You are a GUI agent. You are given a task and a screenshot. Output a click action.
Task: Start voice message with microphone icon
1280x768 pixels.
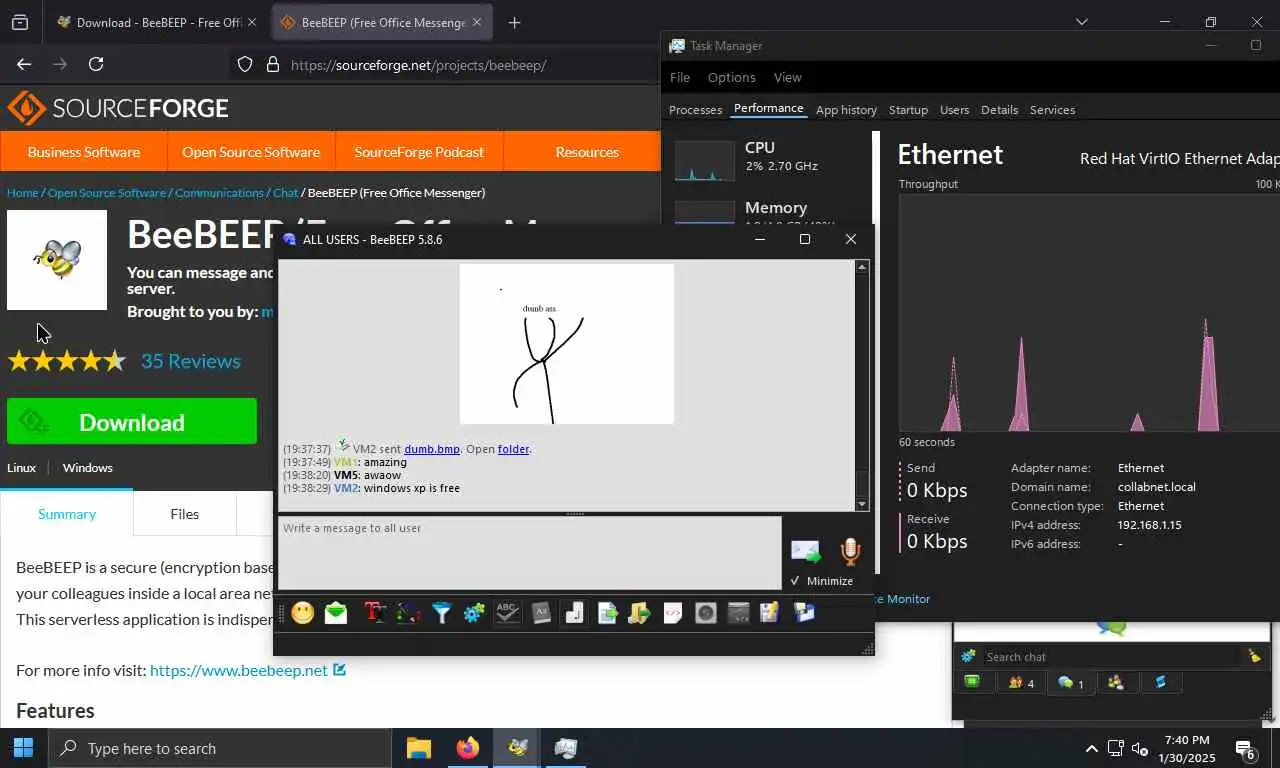[x=850, y=551]
